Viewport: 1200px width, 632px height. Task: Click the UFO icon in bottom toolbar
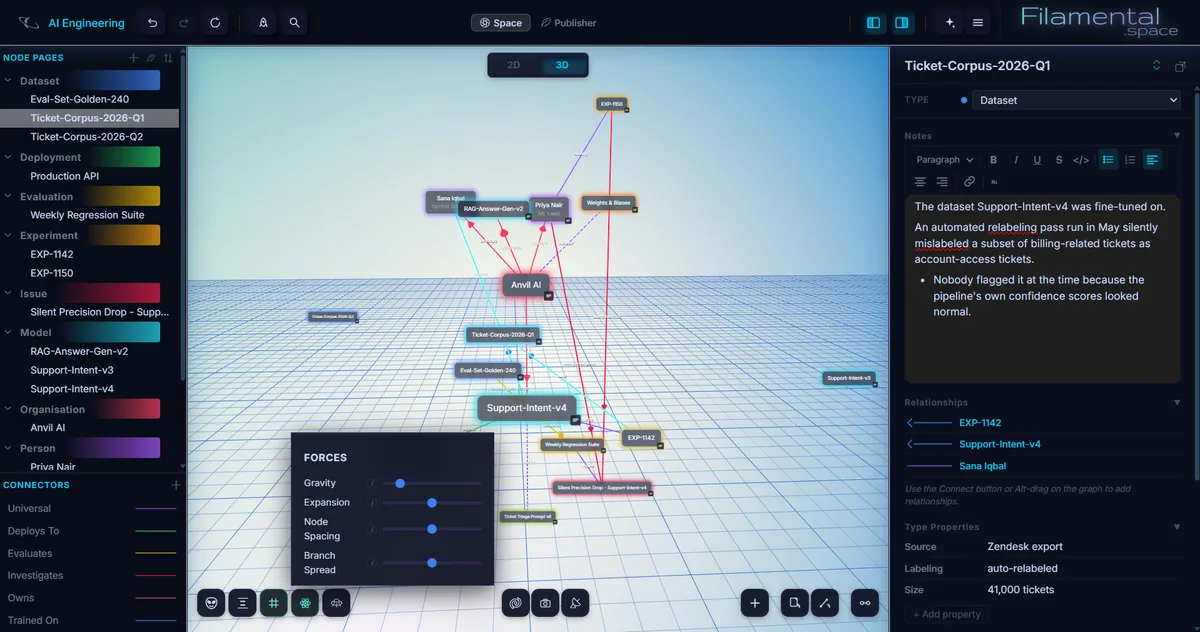[x=336, y=602]
